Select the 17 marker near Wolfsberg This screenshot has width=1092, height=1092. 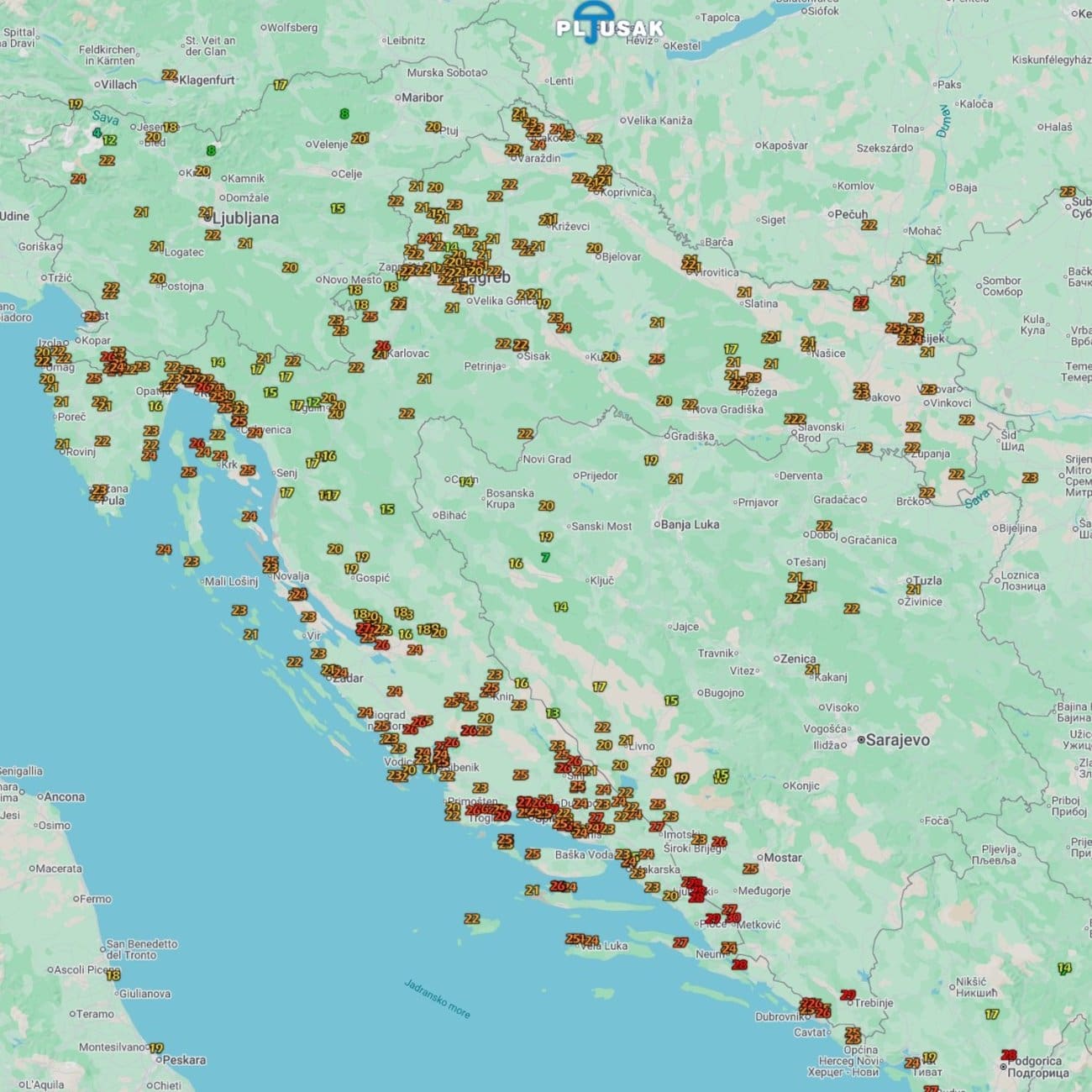pos(281,85)
